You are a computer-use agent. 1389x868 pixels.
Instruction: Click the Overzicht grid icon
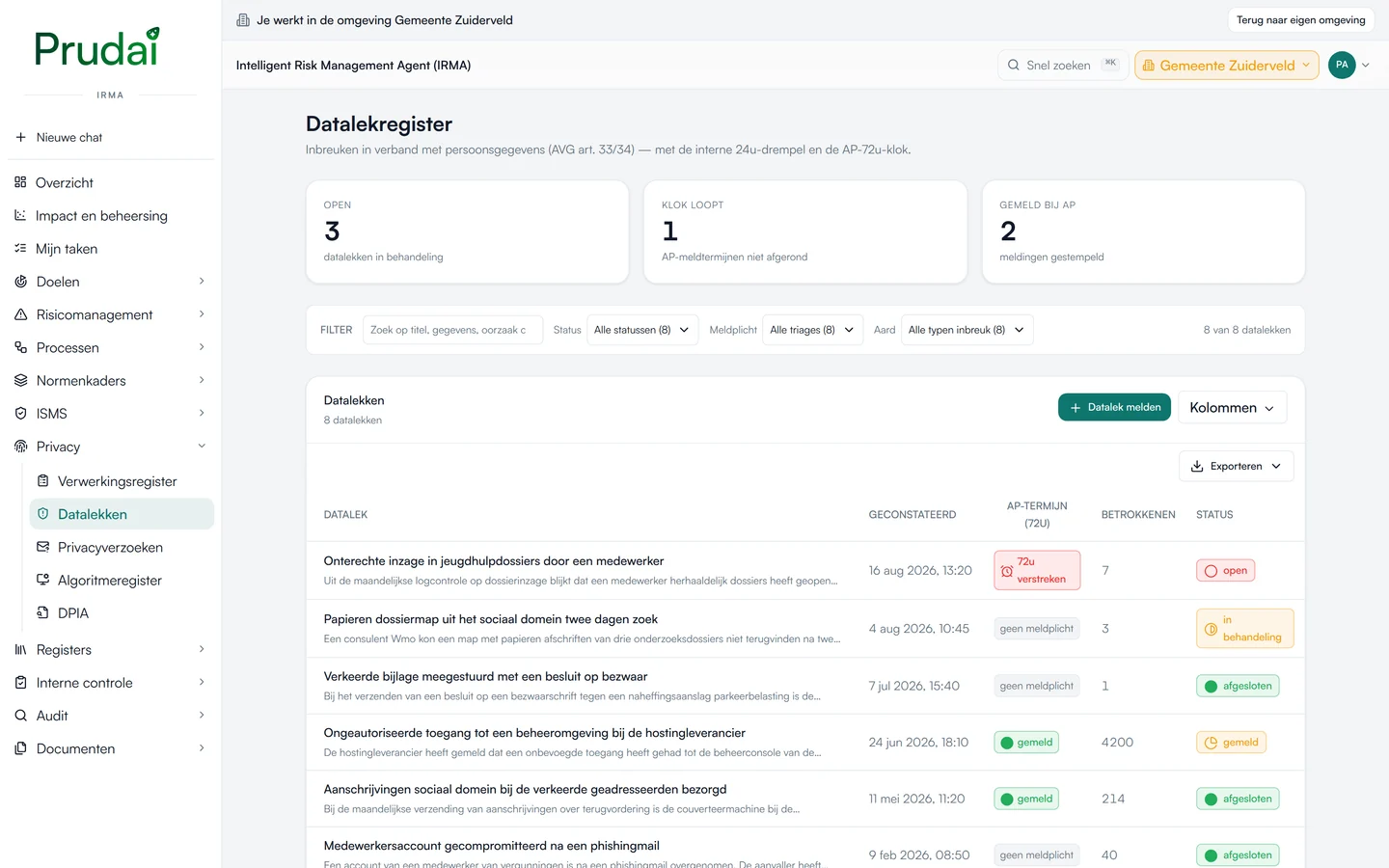[x=20, y=182]
